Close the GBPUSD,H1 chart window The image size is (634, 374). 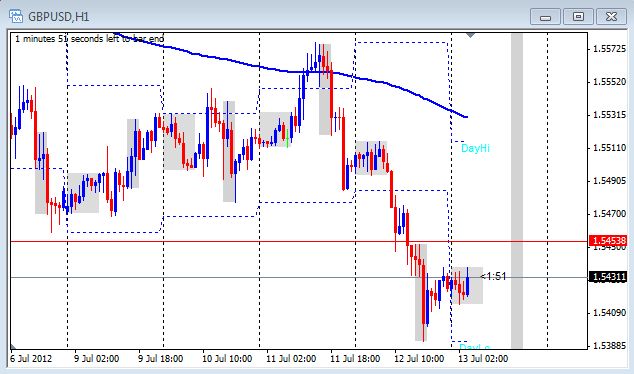(x=611, y=17)
